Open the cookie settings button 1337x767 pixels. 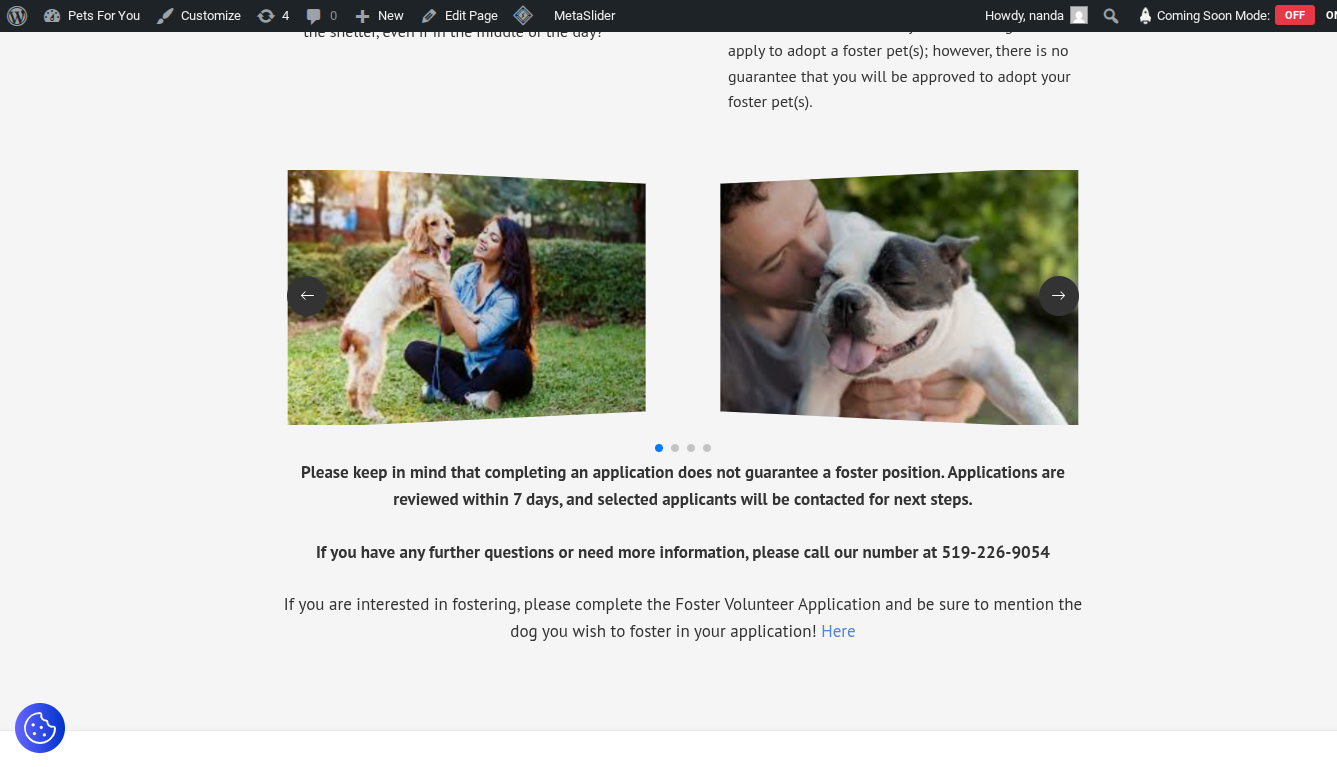40,728
